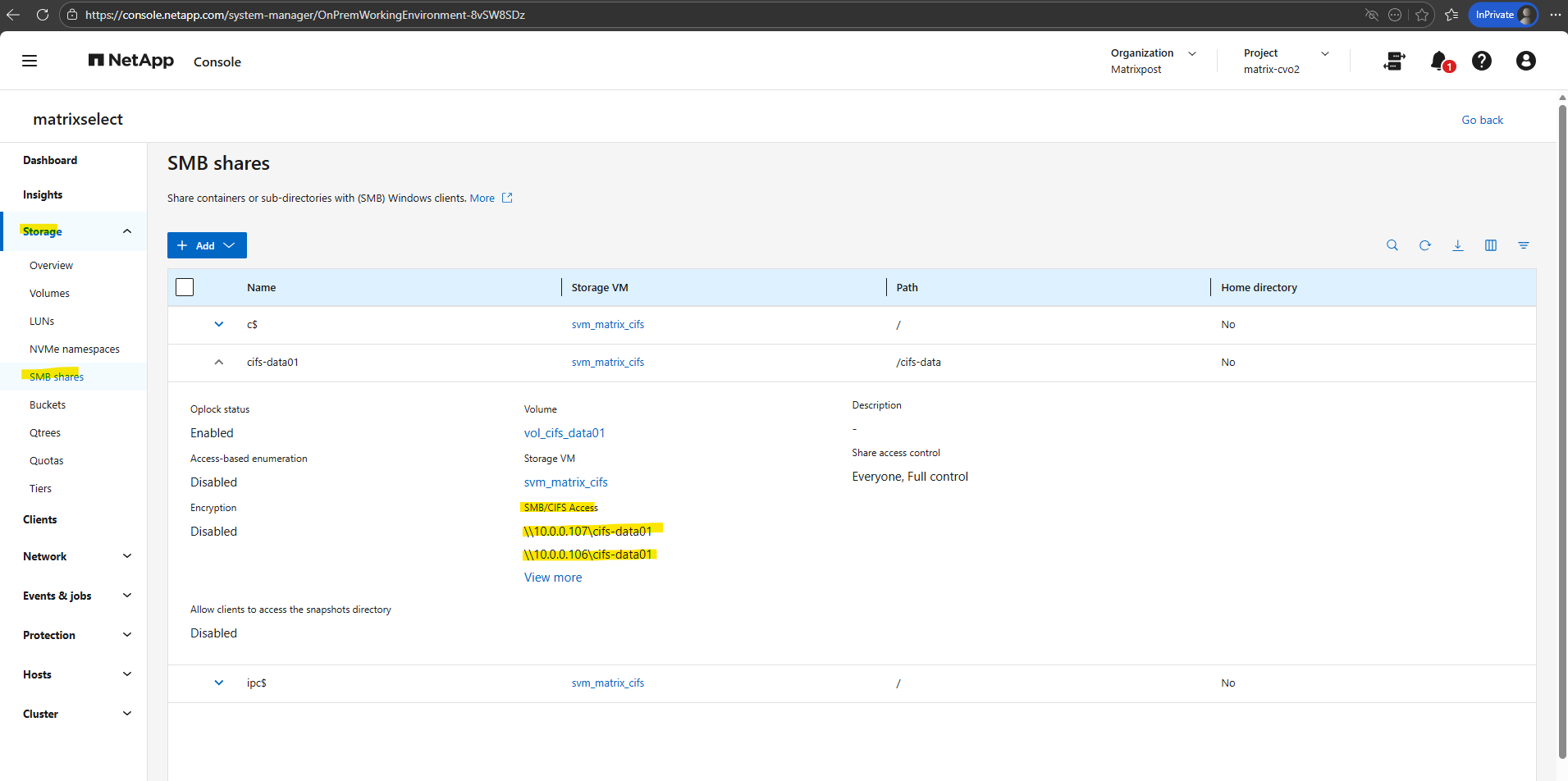
Task: Check the select-all checkbox in table header
Action: coord(185,287)
